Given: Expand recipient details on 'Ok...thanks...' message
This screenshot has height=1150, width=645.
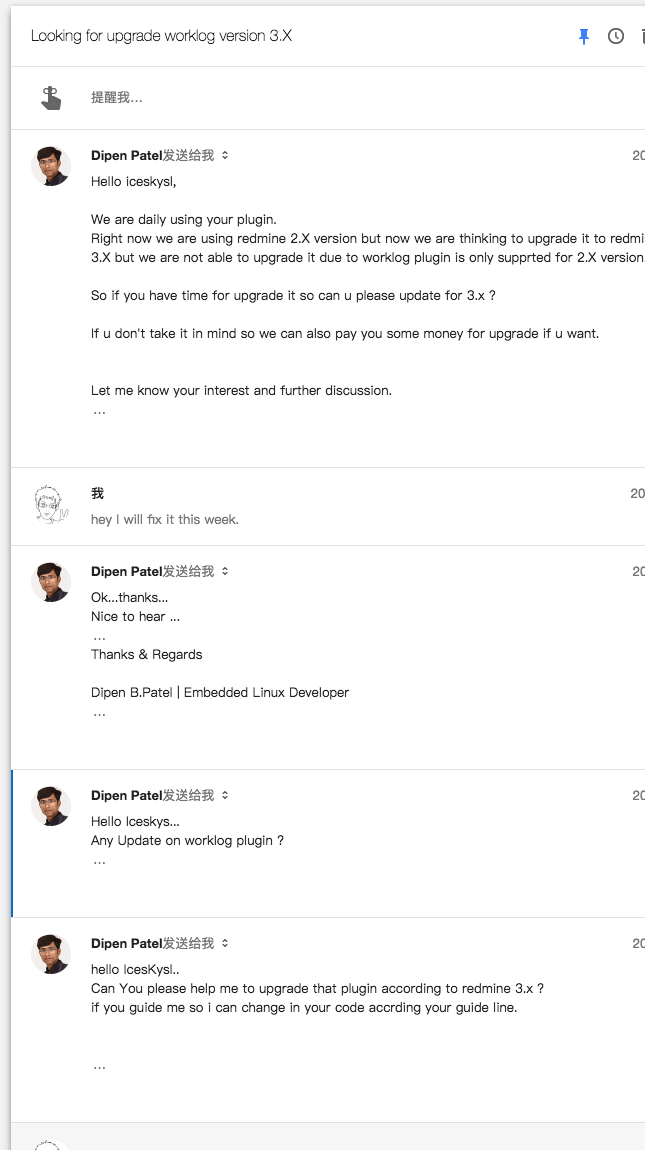Looking at the screenshot, I should click(x=225, y=571).
